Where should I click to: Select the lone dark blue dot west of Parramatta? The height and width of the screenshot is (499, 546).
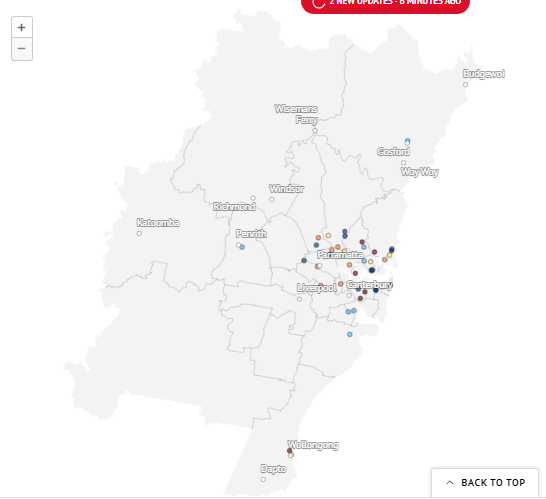(x=304, y=260)
